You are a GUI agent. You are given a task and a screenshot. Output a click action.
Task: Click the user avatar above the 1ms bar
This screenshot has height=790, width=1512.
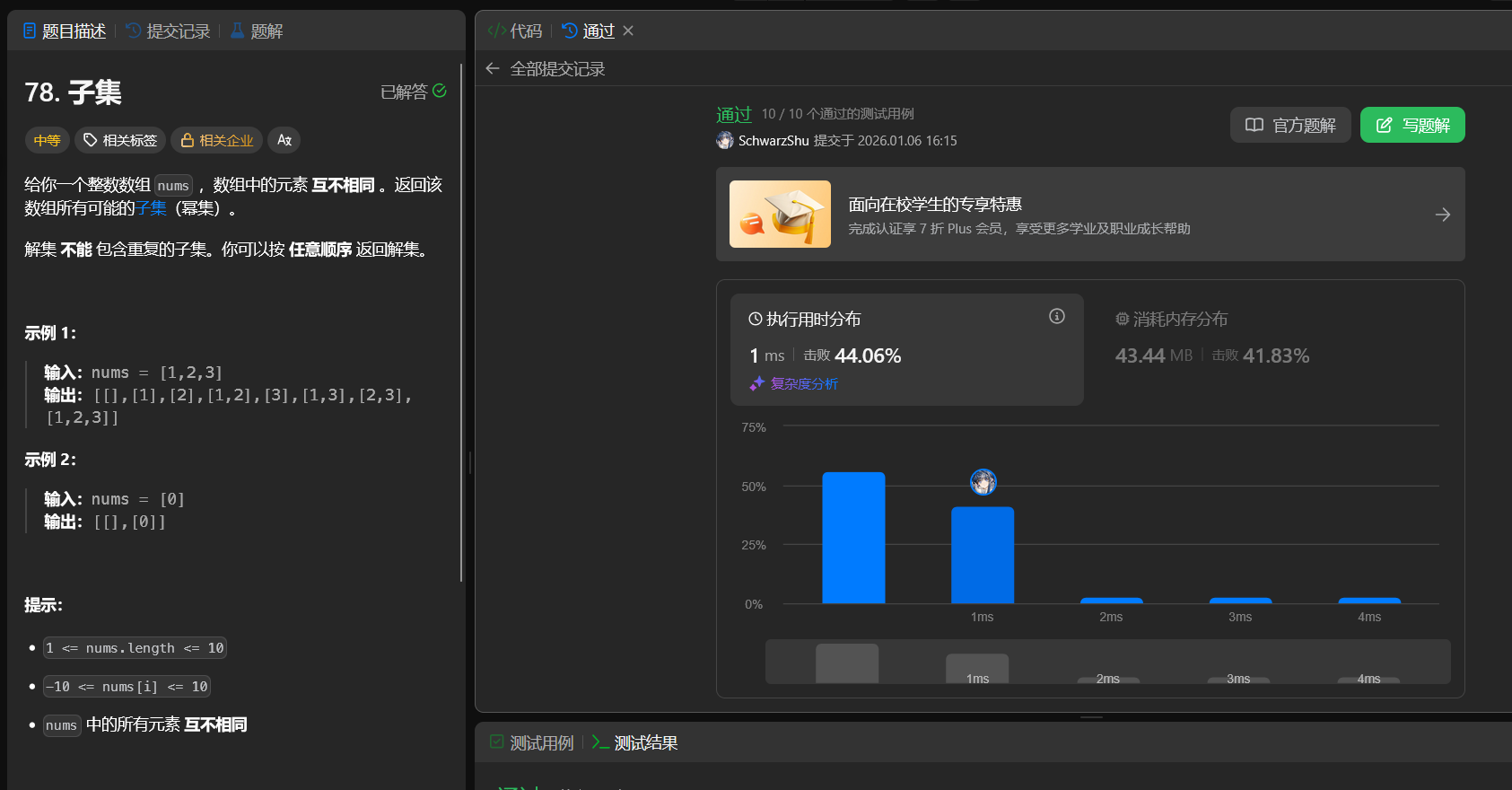[983, 482]
